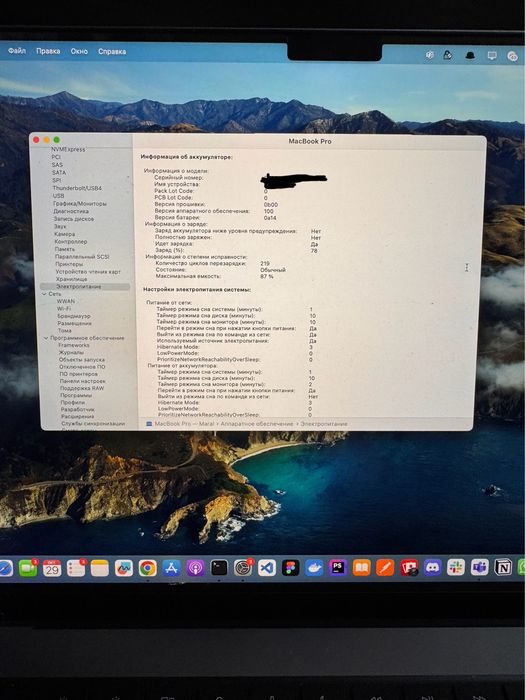The image size is (525, 700).
Task: Click MacBook Pro — Maral in path bar
Action: [183, 423]
